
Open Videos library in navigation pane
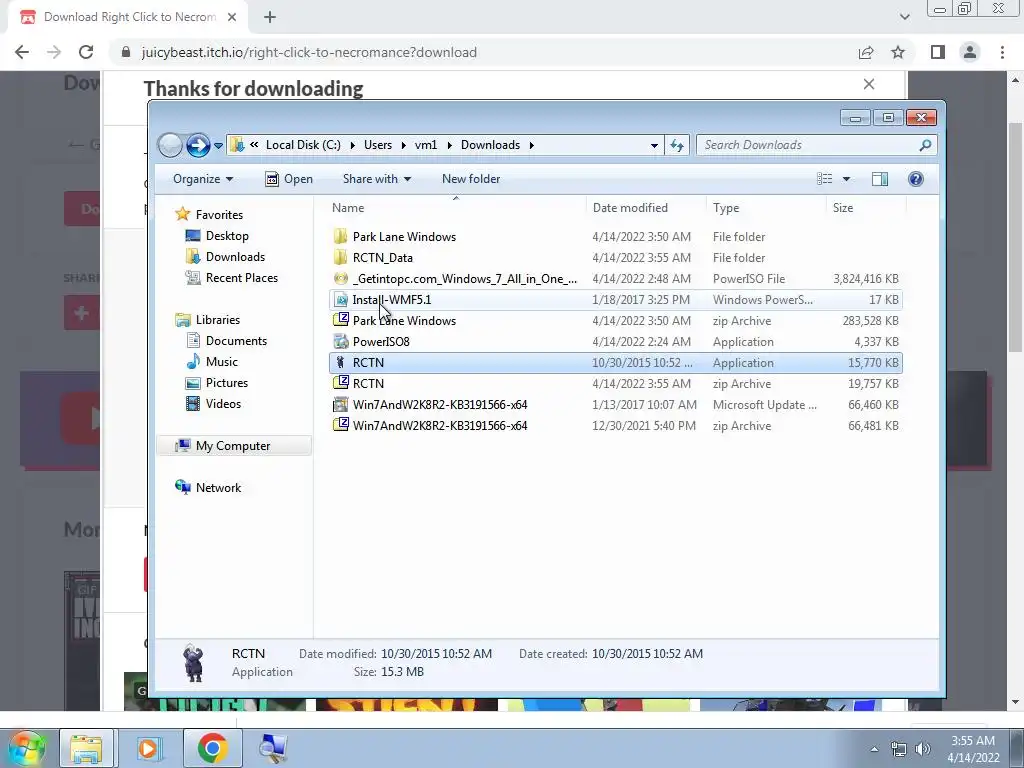coord(223,404)
